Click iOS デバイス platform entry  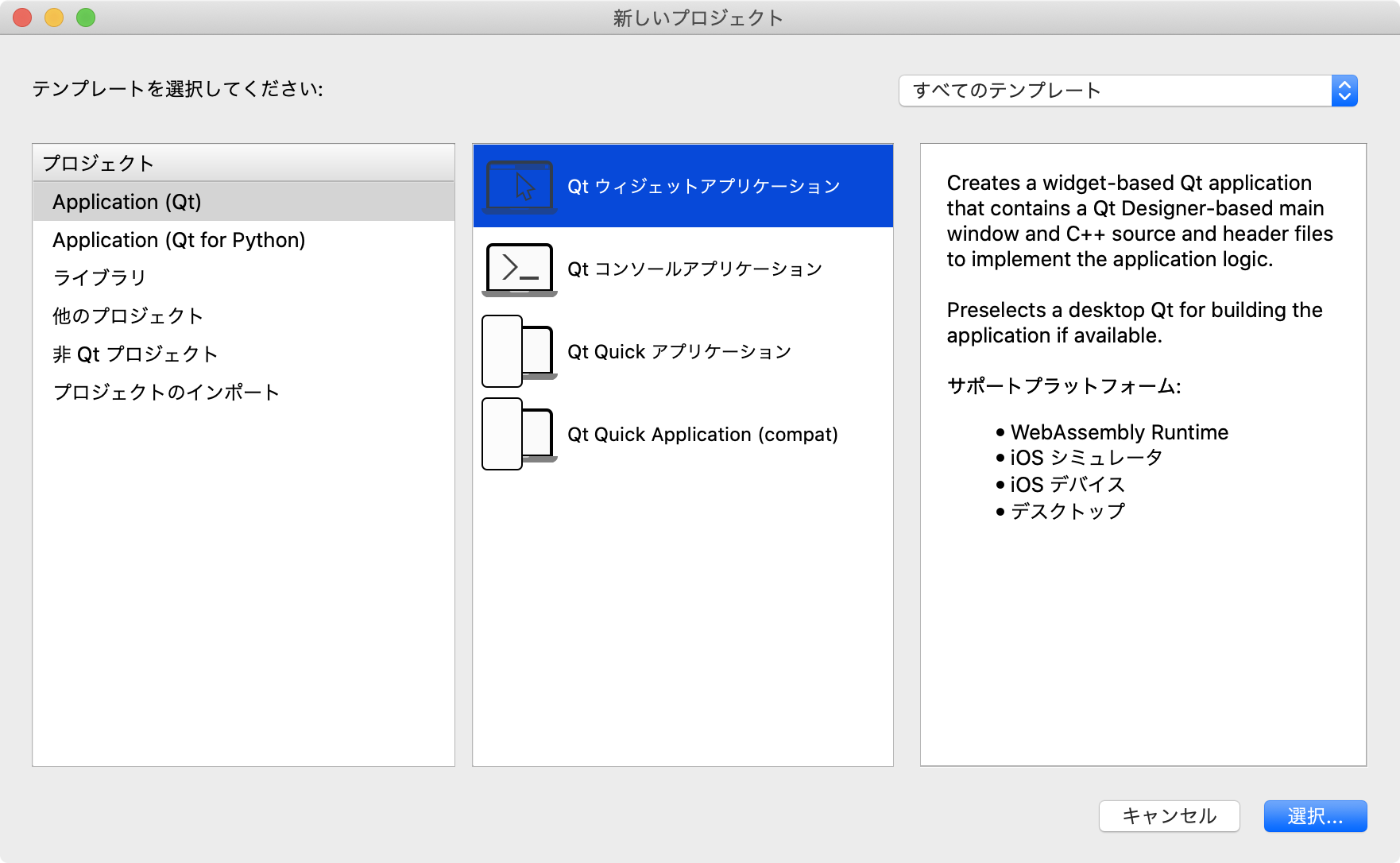[x=1067, y=485]
